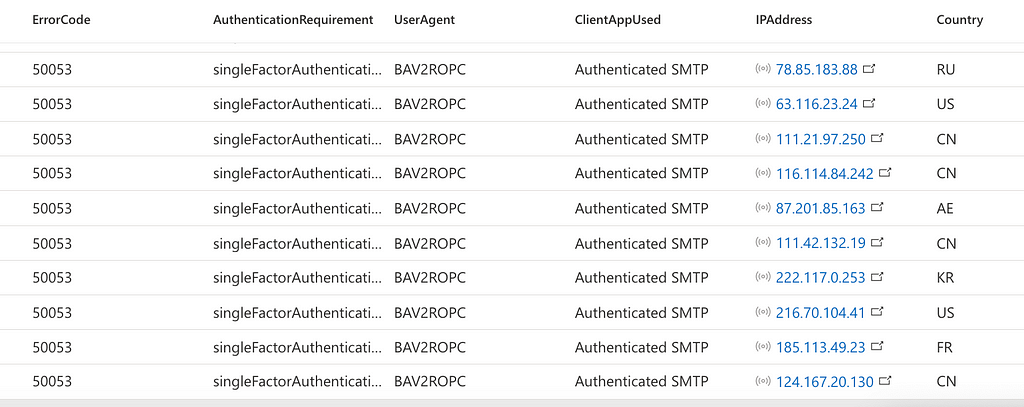
Task: Click popout icon for 116.114.84.242
Action: point(886,173)
